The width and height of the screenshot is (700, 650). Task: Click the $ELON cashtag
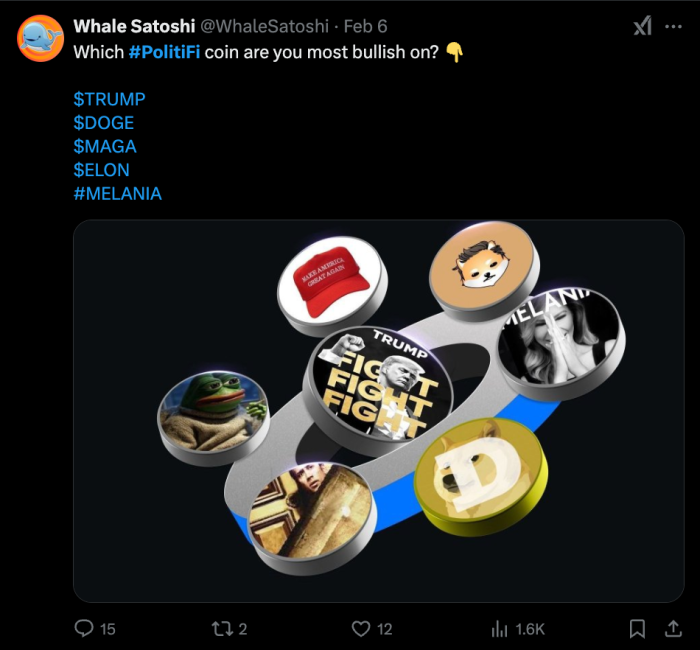(x=101, y=170)
